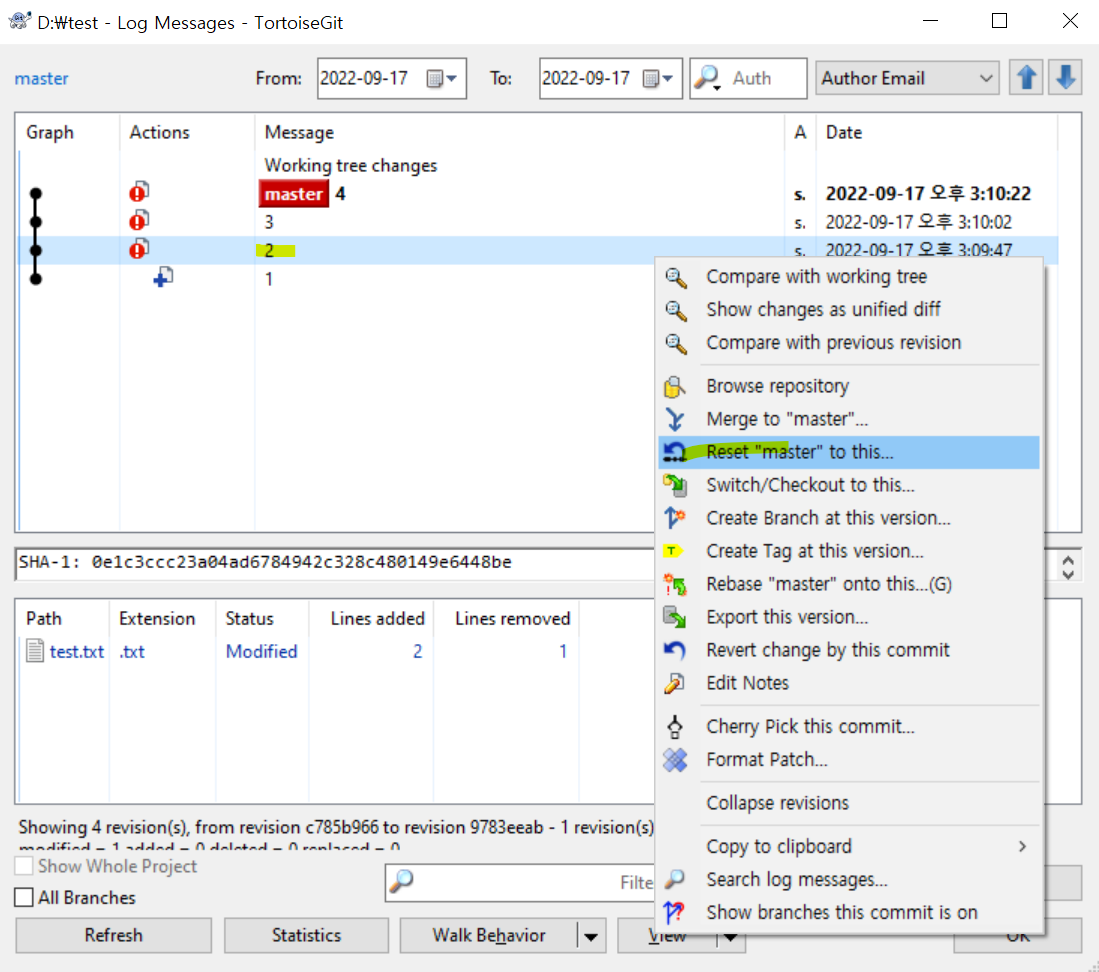Click the SHA-1 pane scroll stepper arrows
The width and height of the screenshot is (1099, 972).
point(1067,567)
